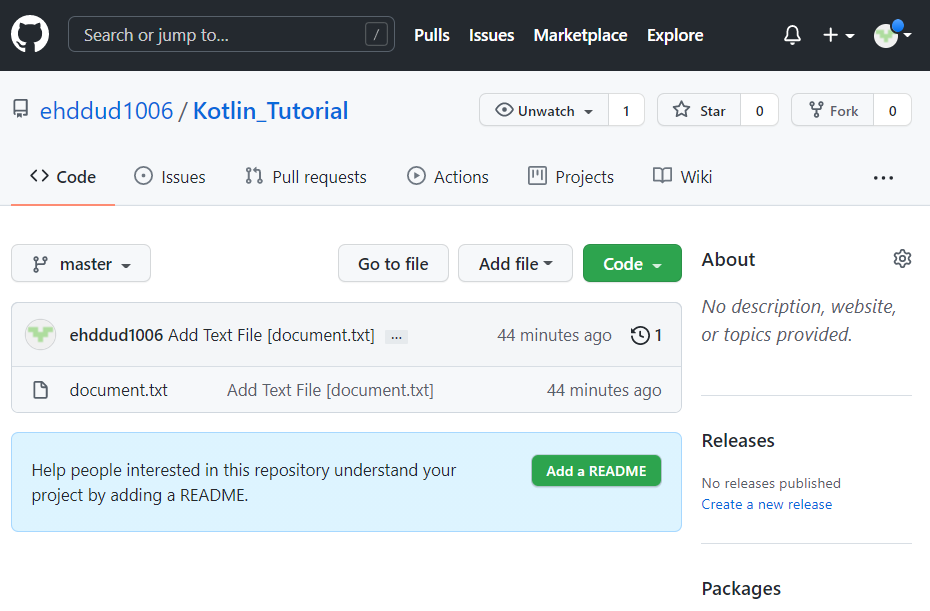Screen dimensions: 930x611
Task: Open Issues in the top navigation
Action: coord(492,35)
